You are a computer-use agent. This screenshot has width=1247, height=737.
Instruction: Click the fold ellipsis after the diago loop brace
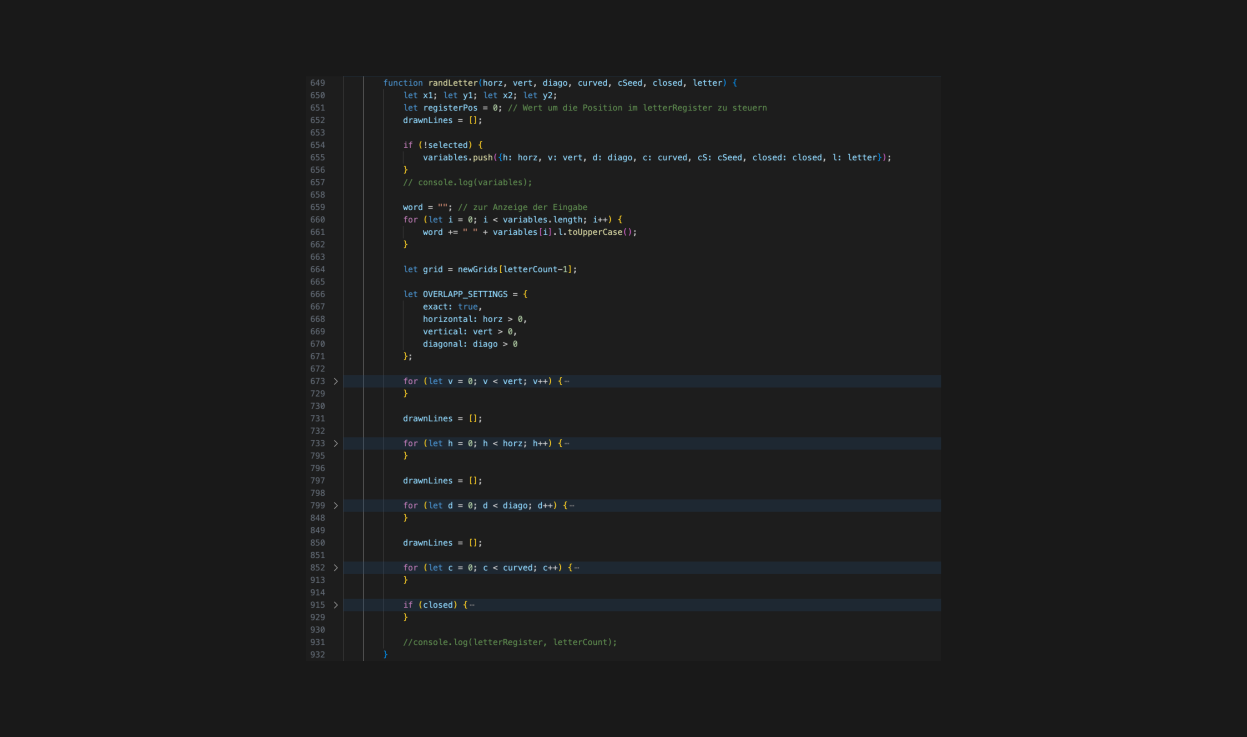(572, 506)
